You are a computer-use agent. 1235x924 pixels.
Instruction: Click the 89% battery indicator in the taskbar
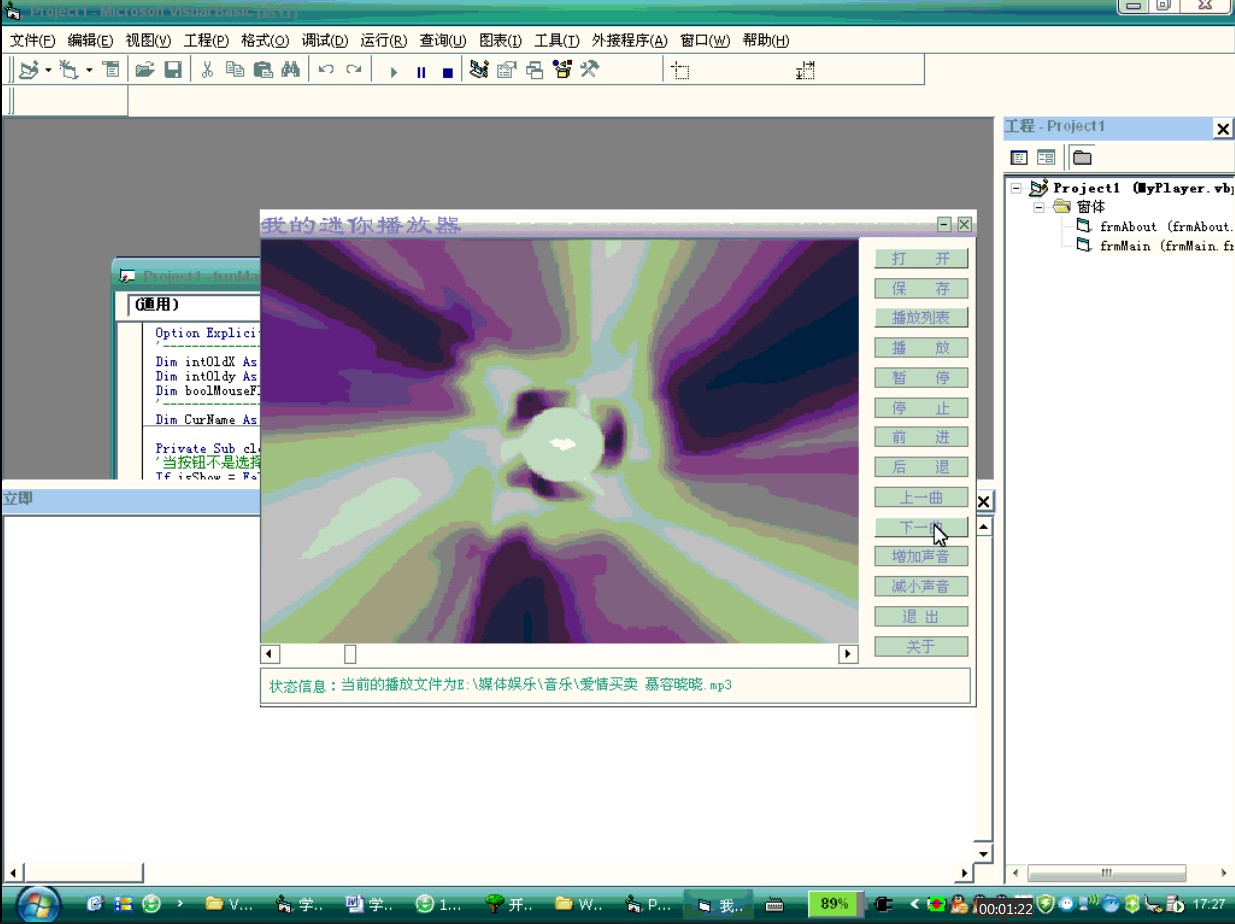[x=834, y=904]
